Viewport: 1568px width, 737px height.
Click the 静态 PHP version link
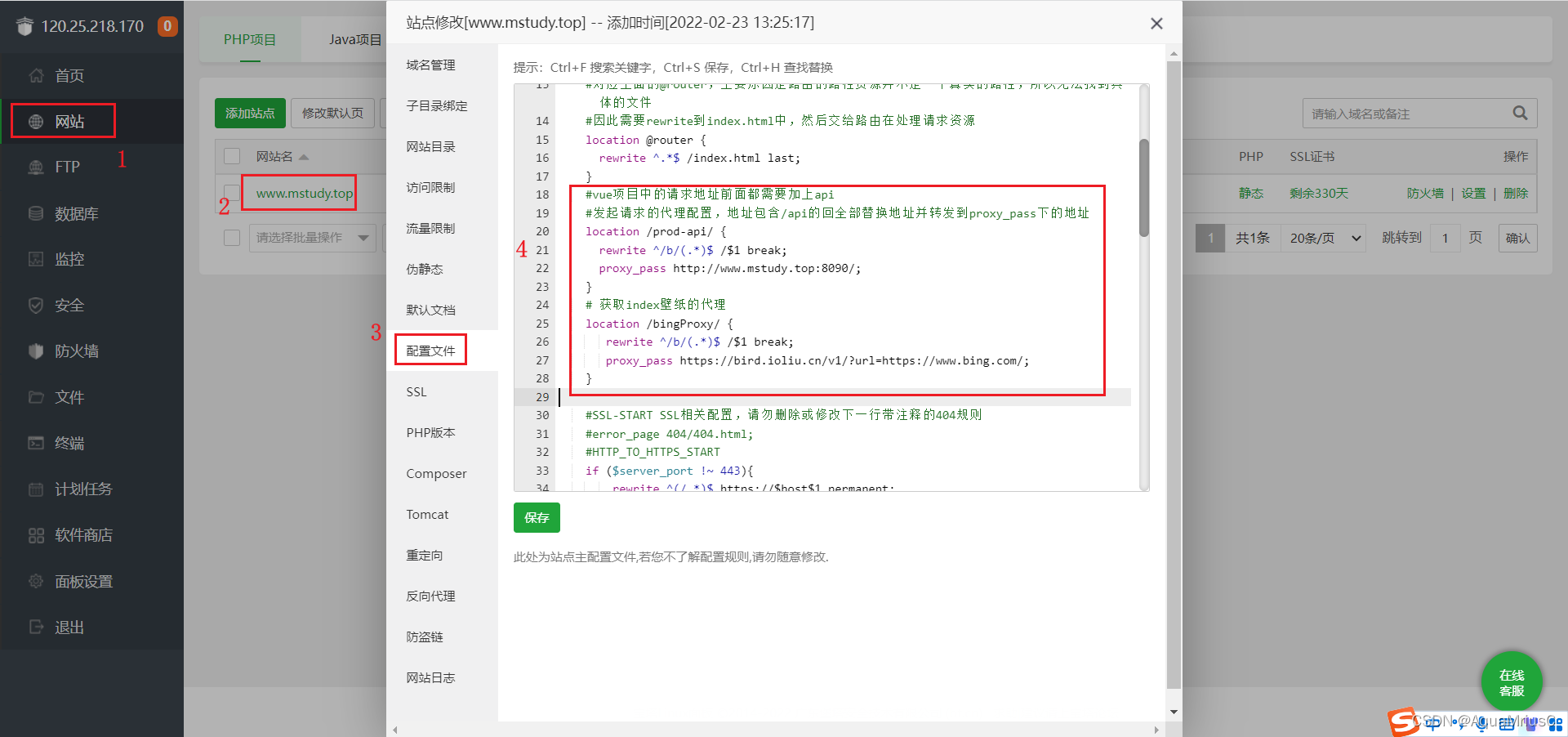pyautogui.click(x=1250, y=193)
